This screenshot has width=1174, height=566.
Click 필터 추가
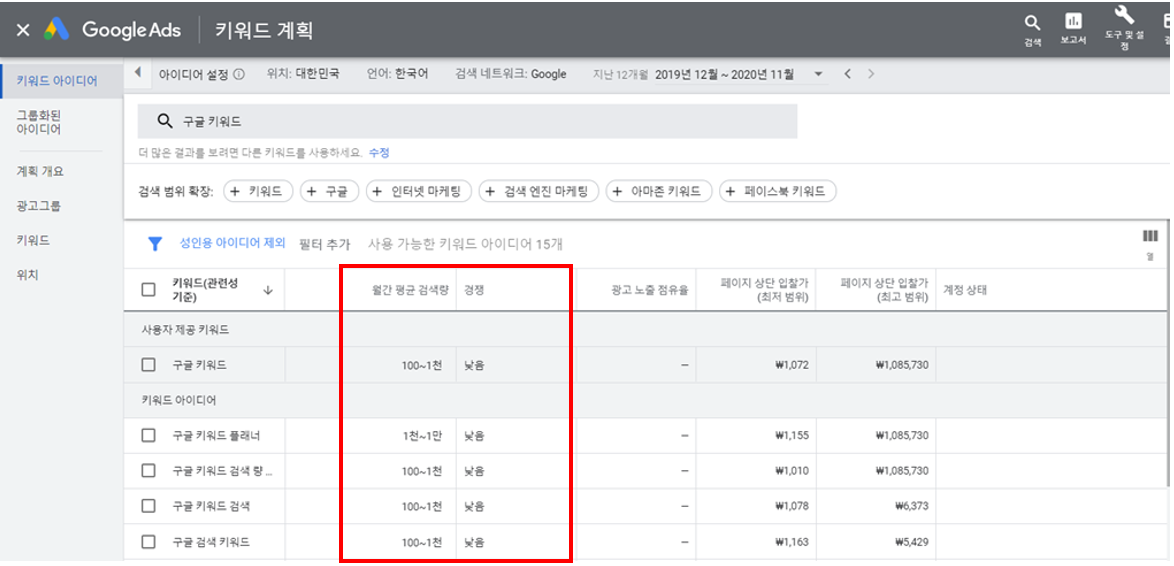click(324, 243)
